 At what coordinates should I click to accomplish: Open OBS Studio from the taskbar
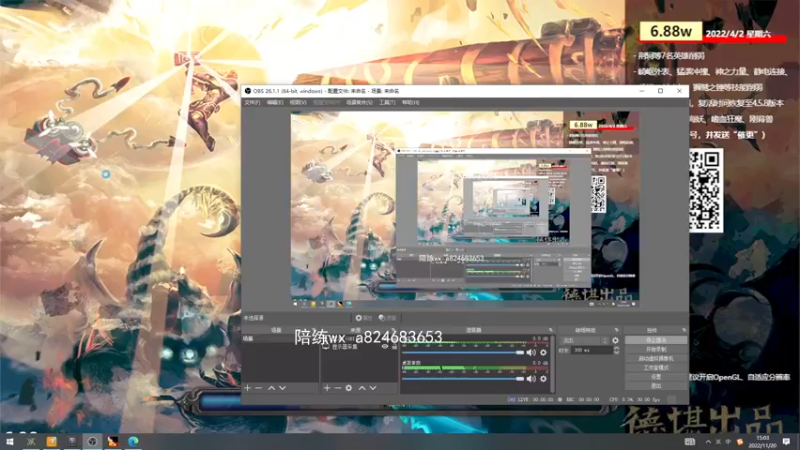92,441
